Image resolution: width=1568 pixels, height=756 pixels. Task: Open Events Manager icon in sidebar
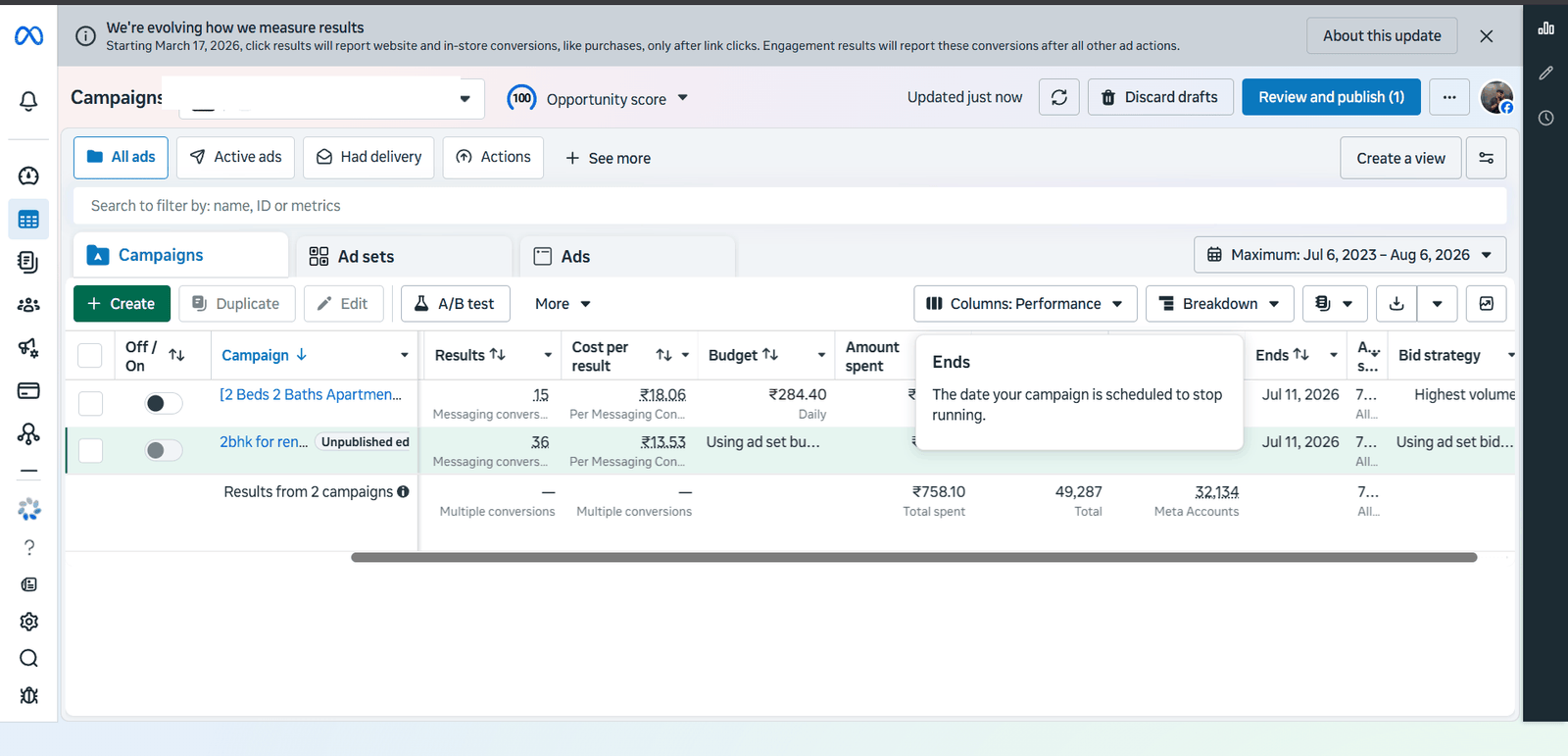pos(28,432)
